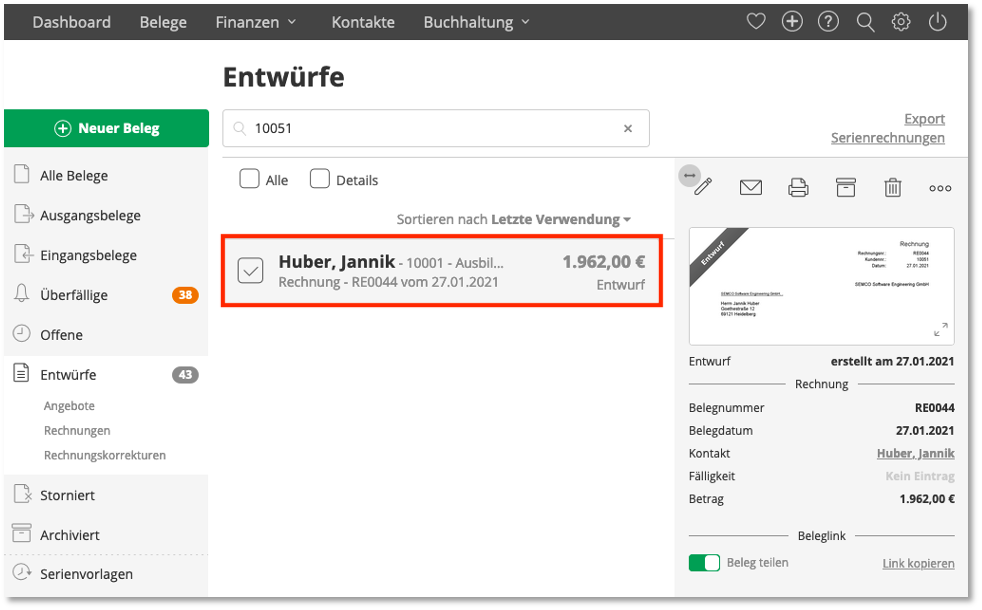Image resolution: width=982 pixels, height=610 pixels.
Task: Open the settings gear icon
Action: click(x=901, y=22)
